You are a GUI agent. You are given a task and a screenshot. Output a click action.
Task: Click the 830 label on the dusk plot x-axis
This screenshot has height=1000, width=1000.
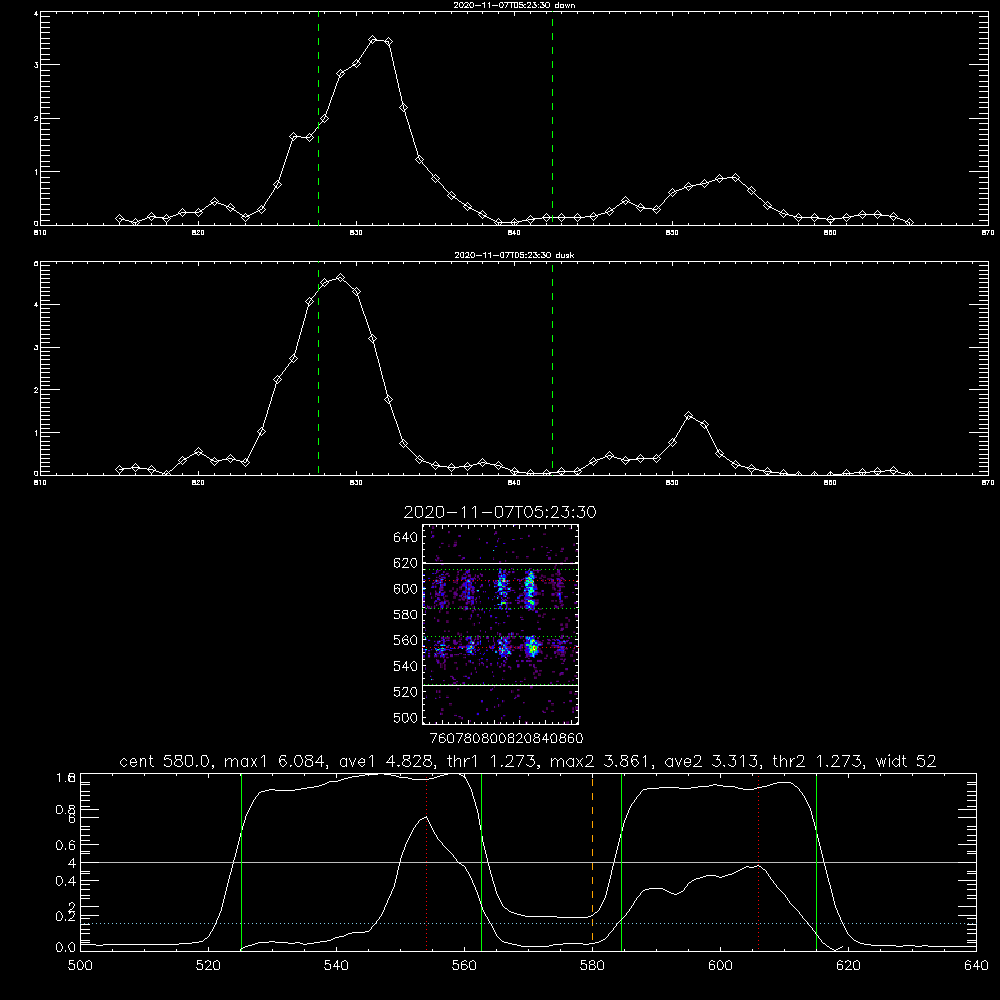356,483
